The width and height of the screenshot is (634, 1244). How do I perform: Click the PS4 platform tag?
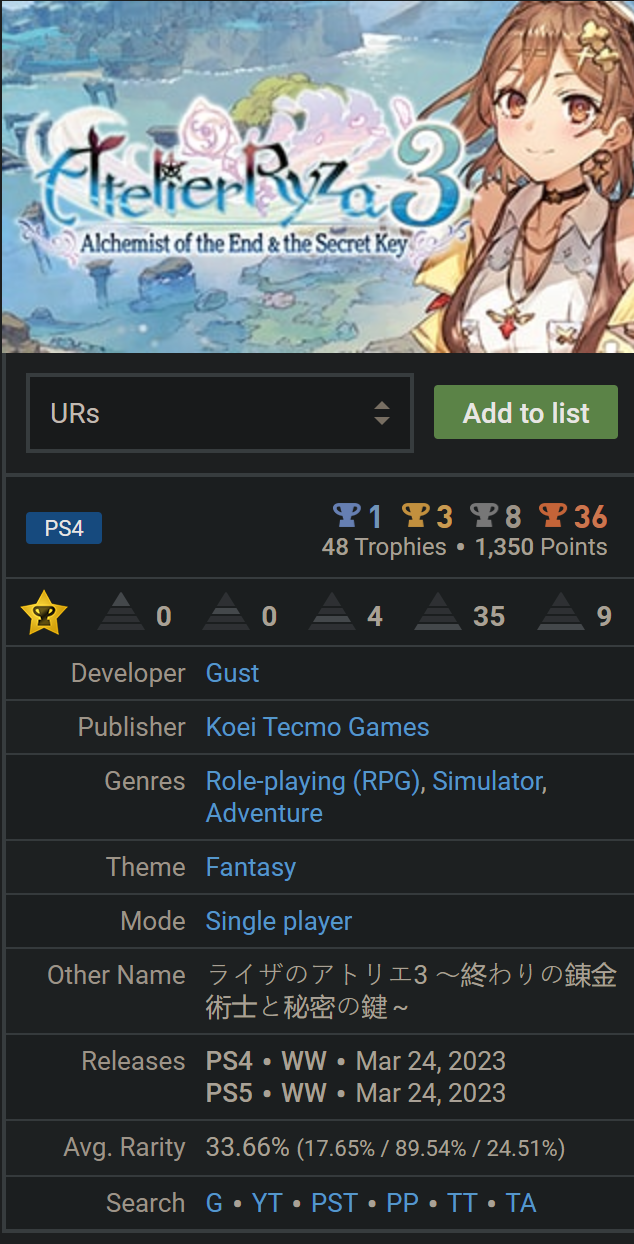coord(64,528)
